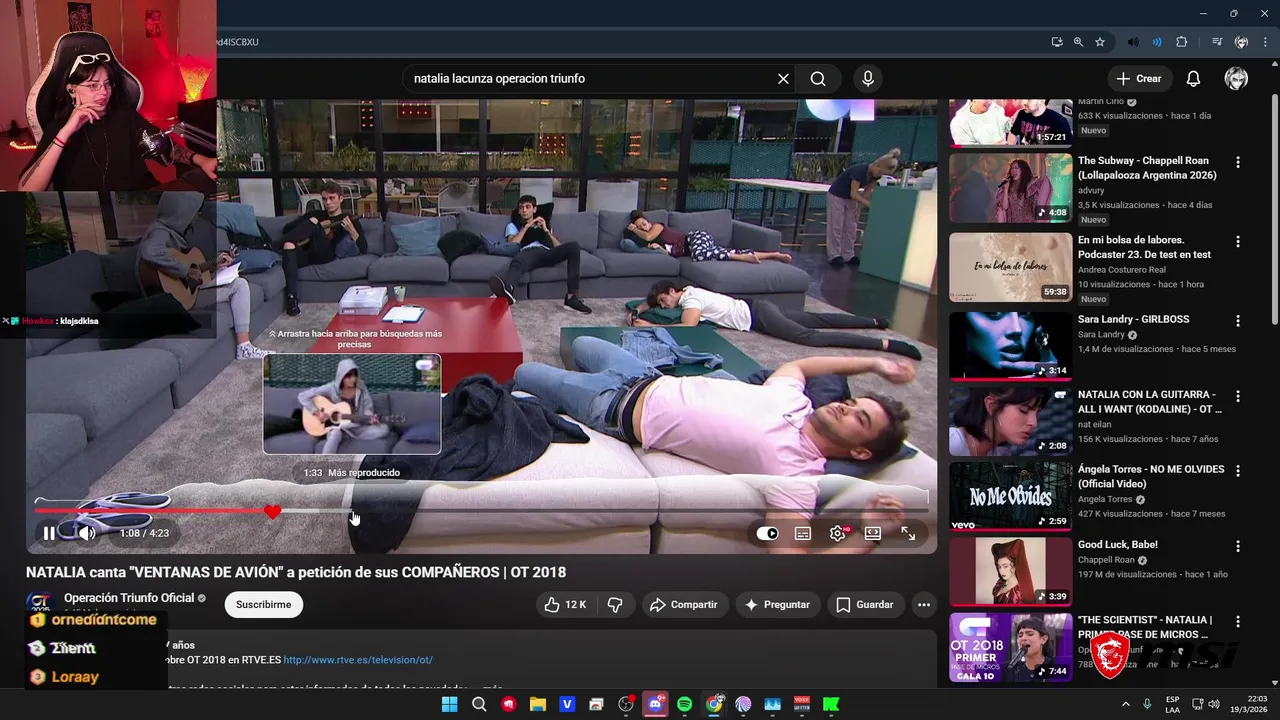Open system volume tray icon
Image resolution: width=1280 pixels, height=720 pixels.
coord(1214,704)
